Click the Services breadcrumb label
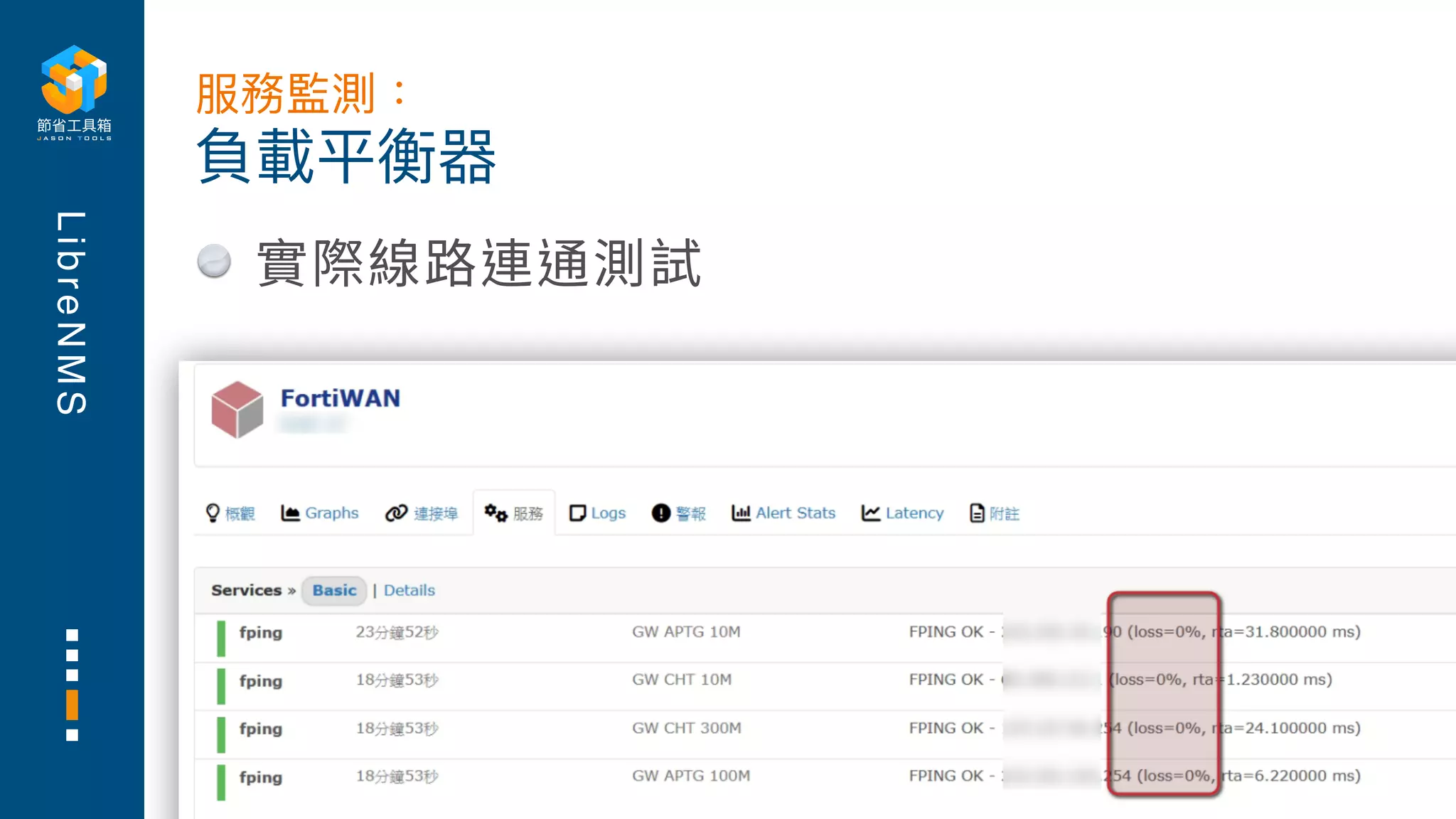Screen dimensions: 1456x819 coord(247,590)
